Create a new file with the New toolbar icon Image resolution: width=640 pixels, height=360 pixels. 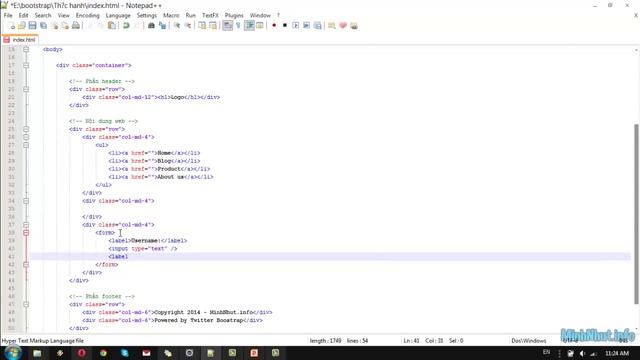pos(11,26)
